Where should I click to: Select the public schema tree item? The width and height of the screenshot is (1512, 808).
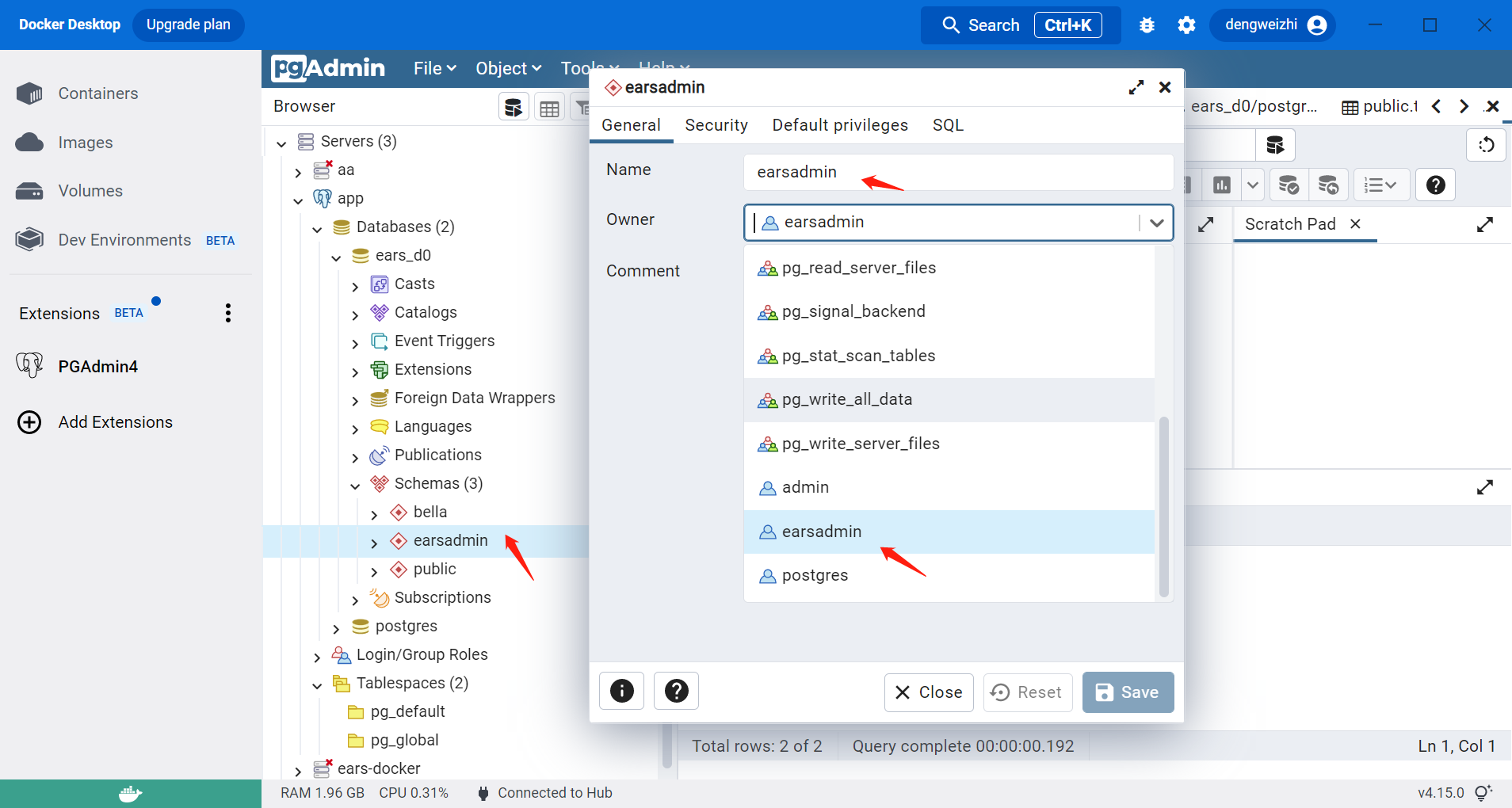[434, 570]
